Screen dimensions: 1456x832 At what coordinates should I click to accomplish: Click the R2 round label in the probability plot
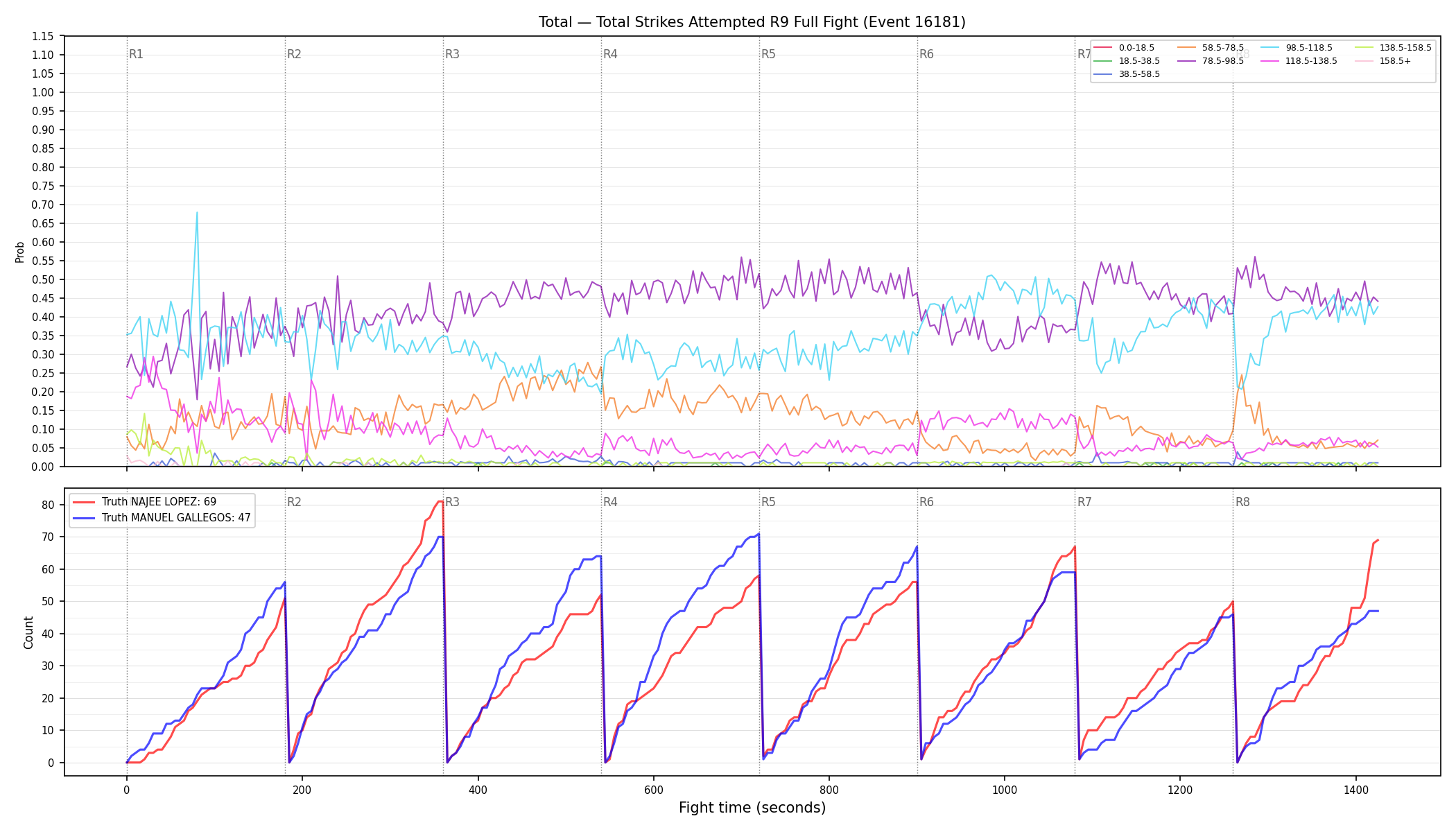(294, 54)
